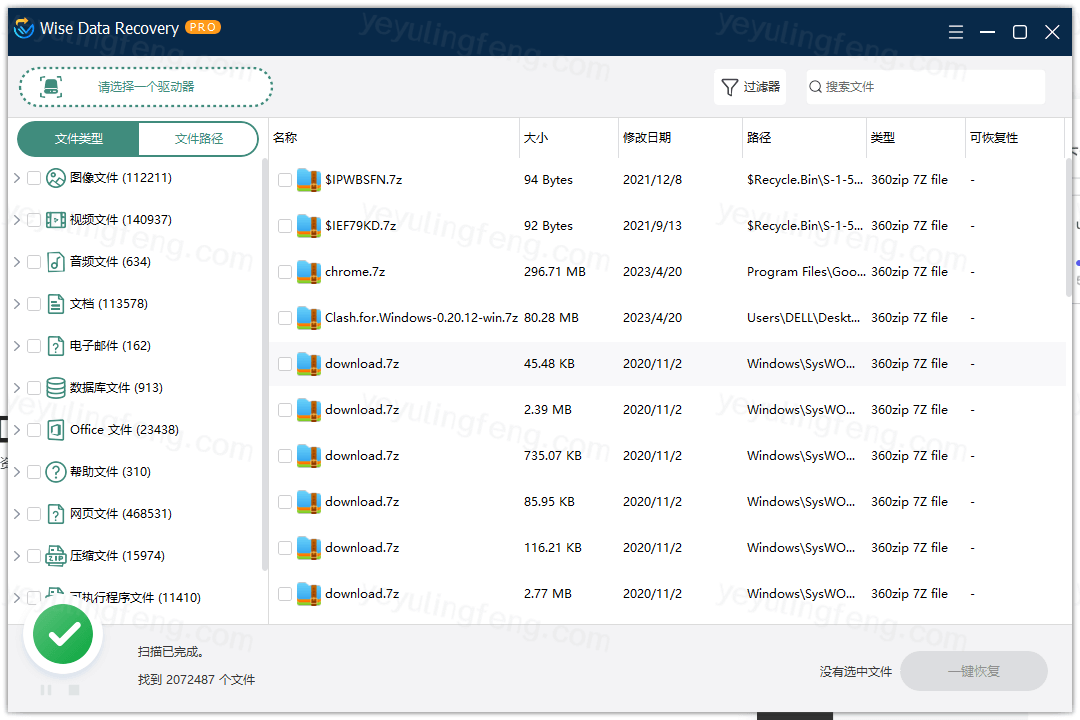1080x720 pixels.
Task: Check the 视频文件 category checkbox
Action: point(34,220)
